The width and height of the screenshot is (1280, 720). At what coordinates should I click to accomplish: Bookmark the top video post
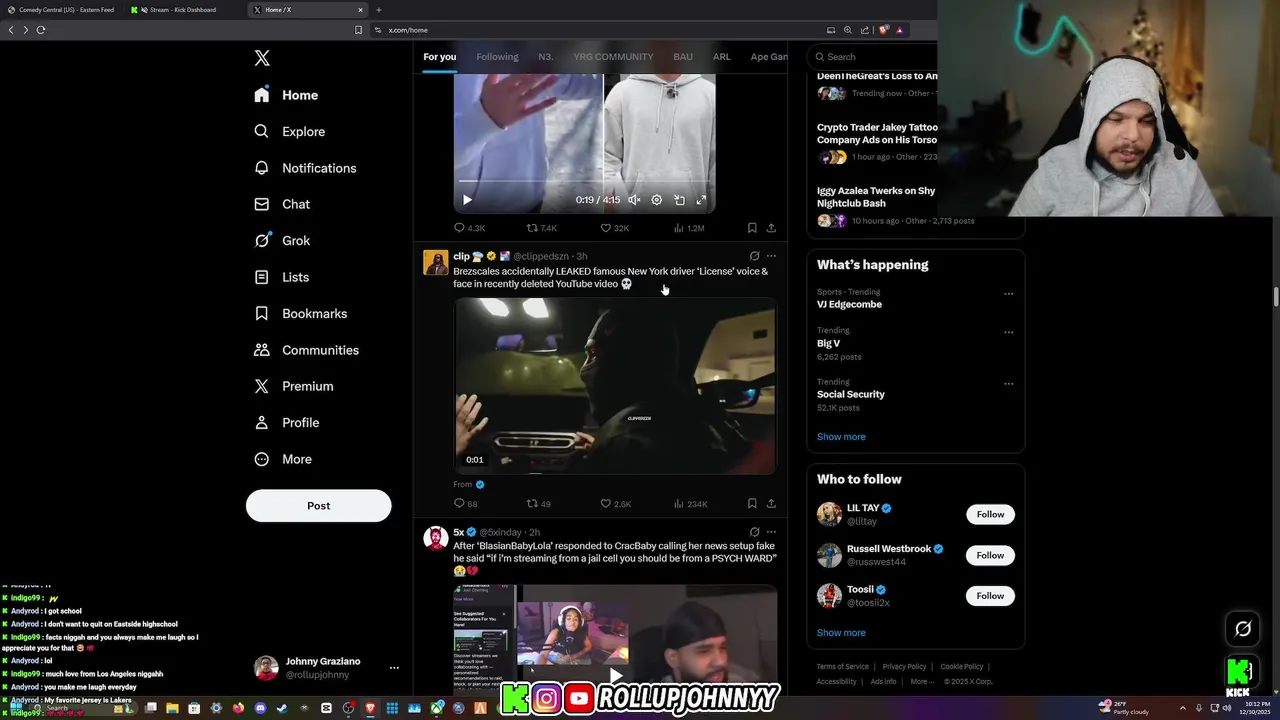tap(752, 228)
